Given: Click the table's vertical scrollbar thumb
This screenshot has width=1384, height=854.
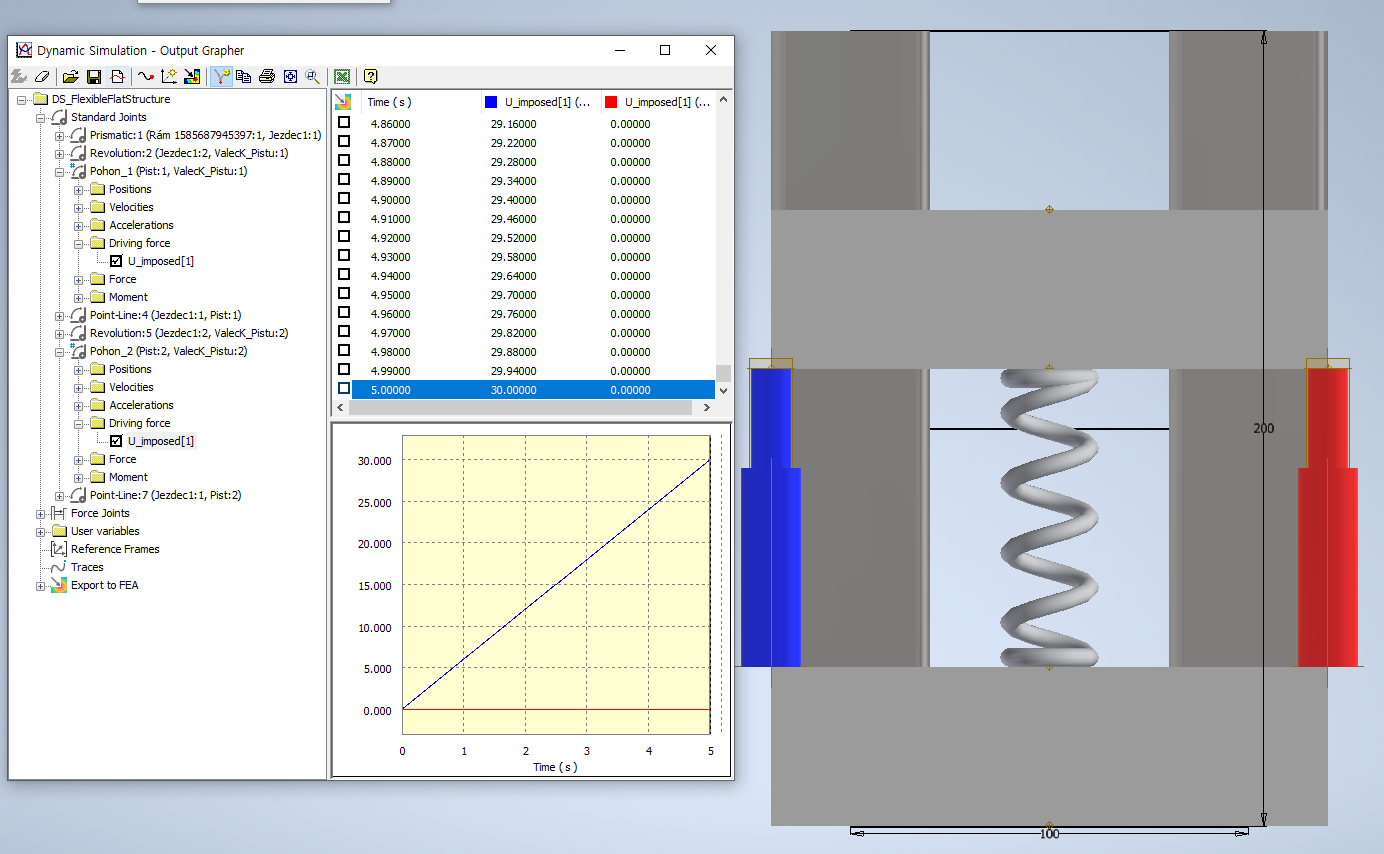Looking at the screenshot, I should coord(724,373).
